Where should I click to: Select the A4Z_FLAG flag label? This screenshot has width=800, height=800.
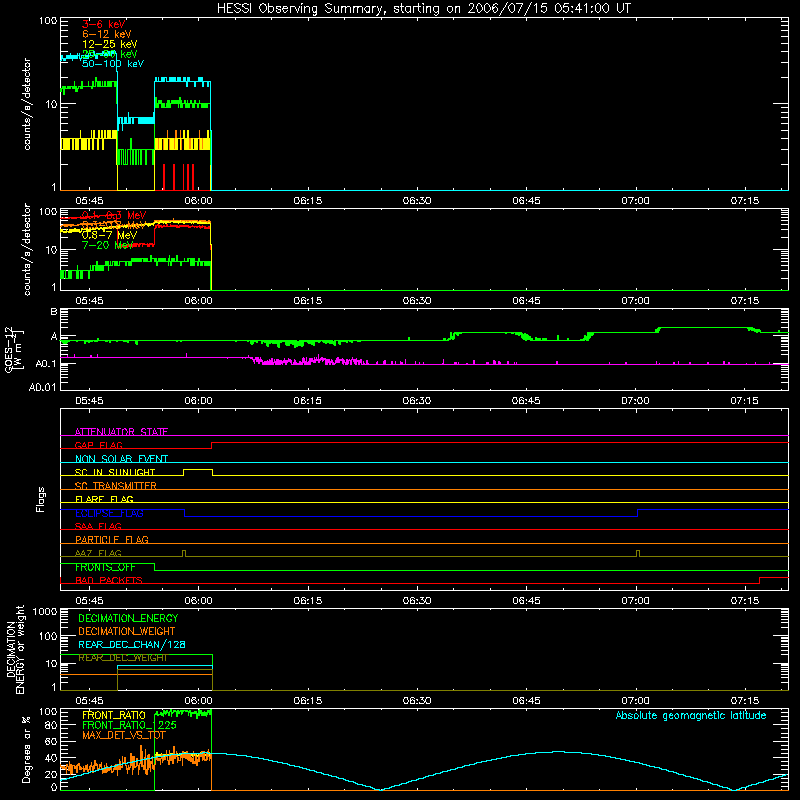pyautogui.click(x=98, y=553)
